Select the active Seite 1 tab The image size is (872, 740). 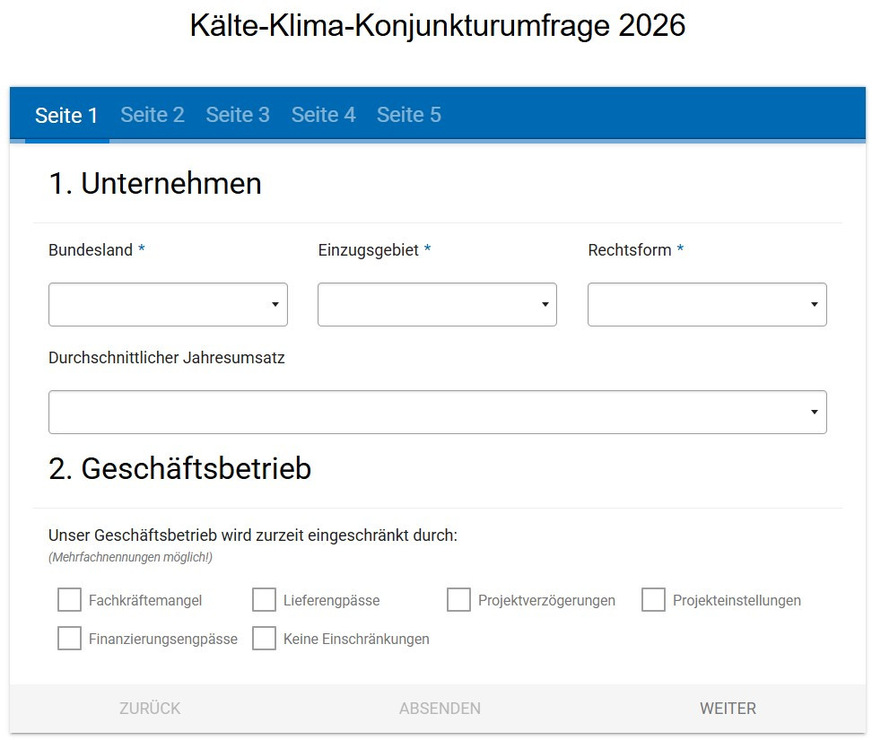coord(66,115)
